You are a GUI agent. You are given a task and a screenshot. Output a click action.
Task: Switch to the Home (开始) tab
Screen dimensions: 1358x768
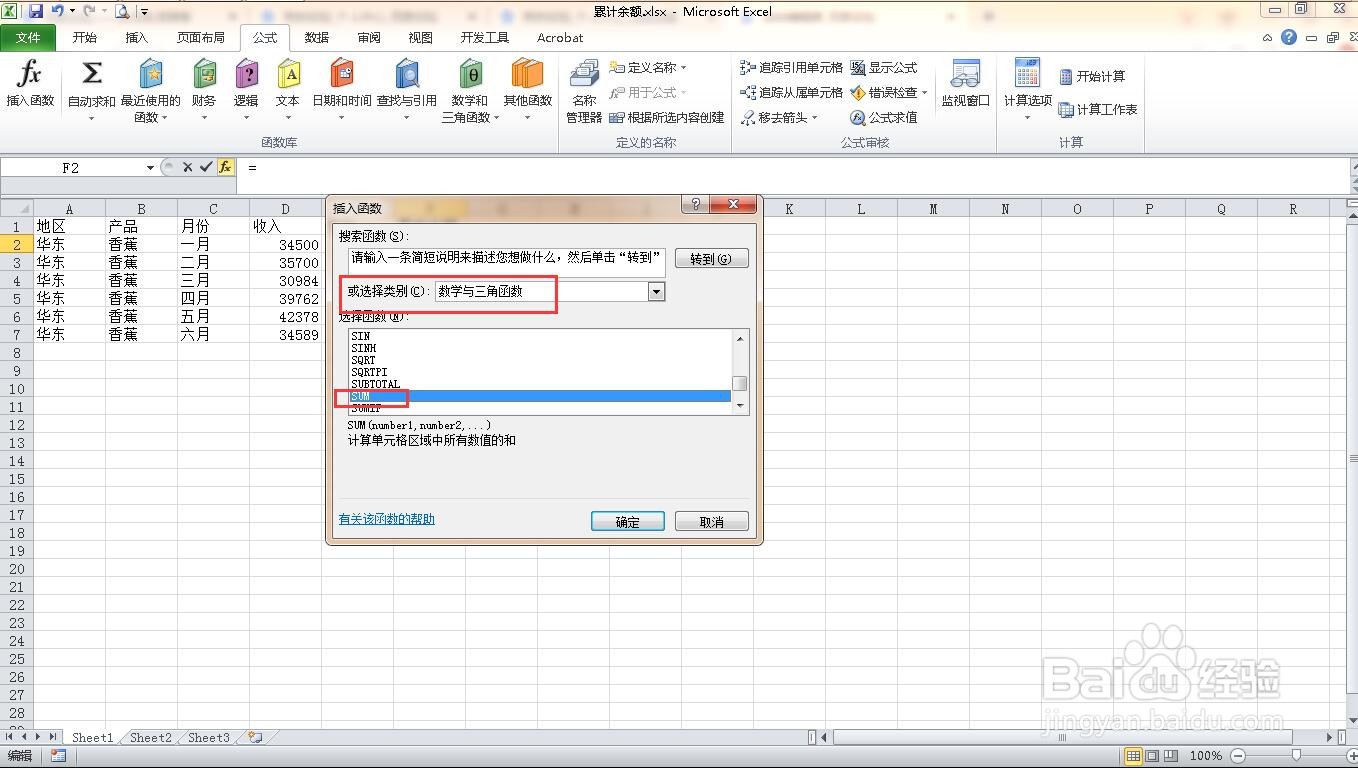click(85, 37)
